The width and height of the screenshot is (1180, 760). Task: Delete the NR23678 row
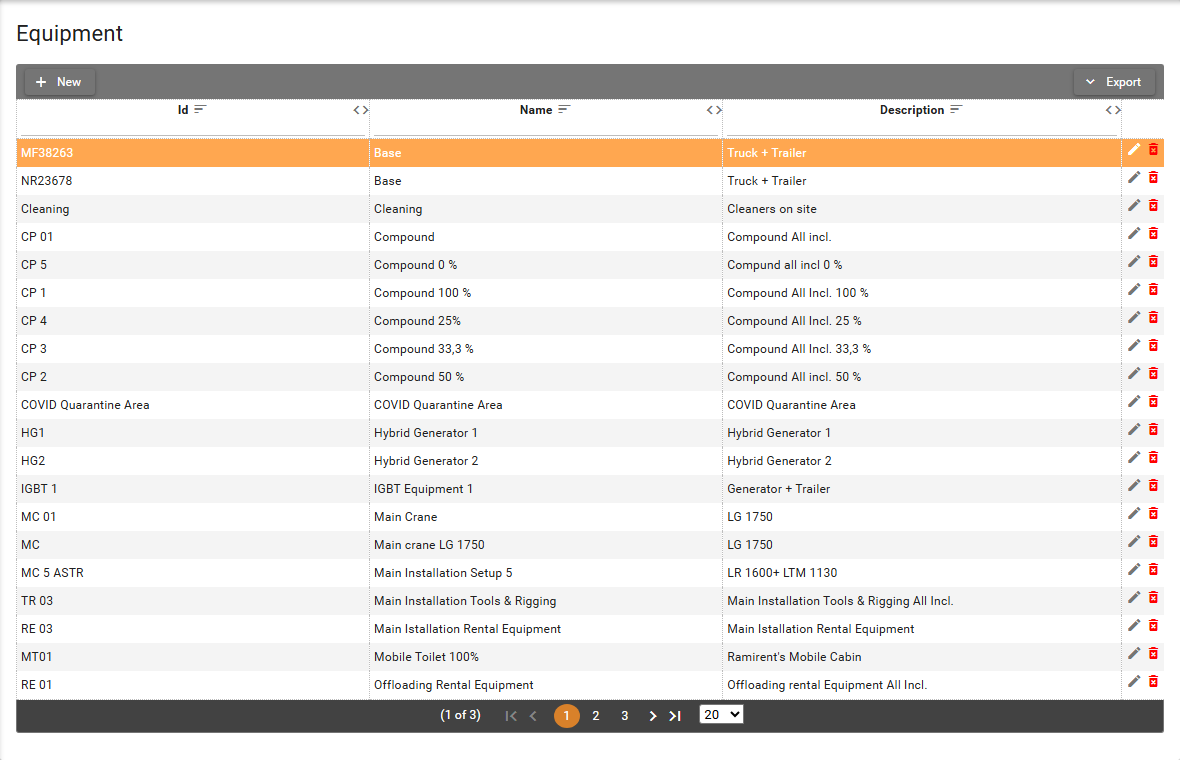coord(1153,178)
